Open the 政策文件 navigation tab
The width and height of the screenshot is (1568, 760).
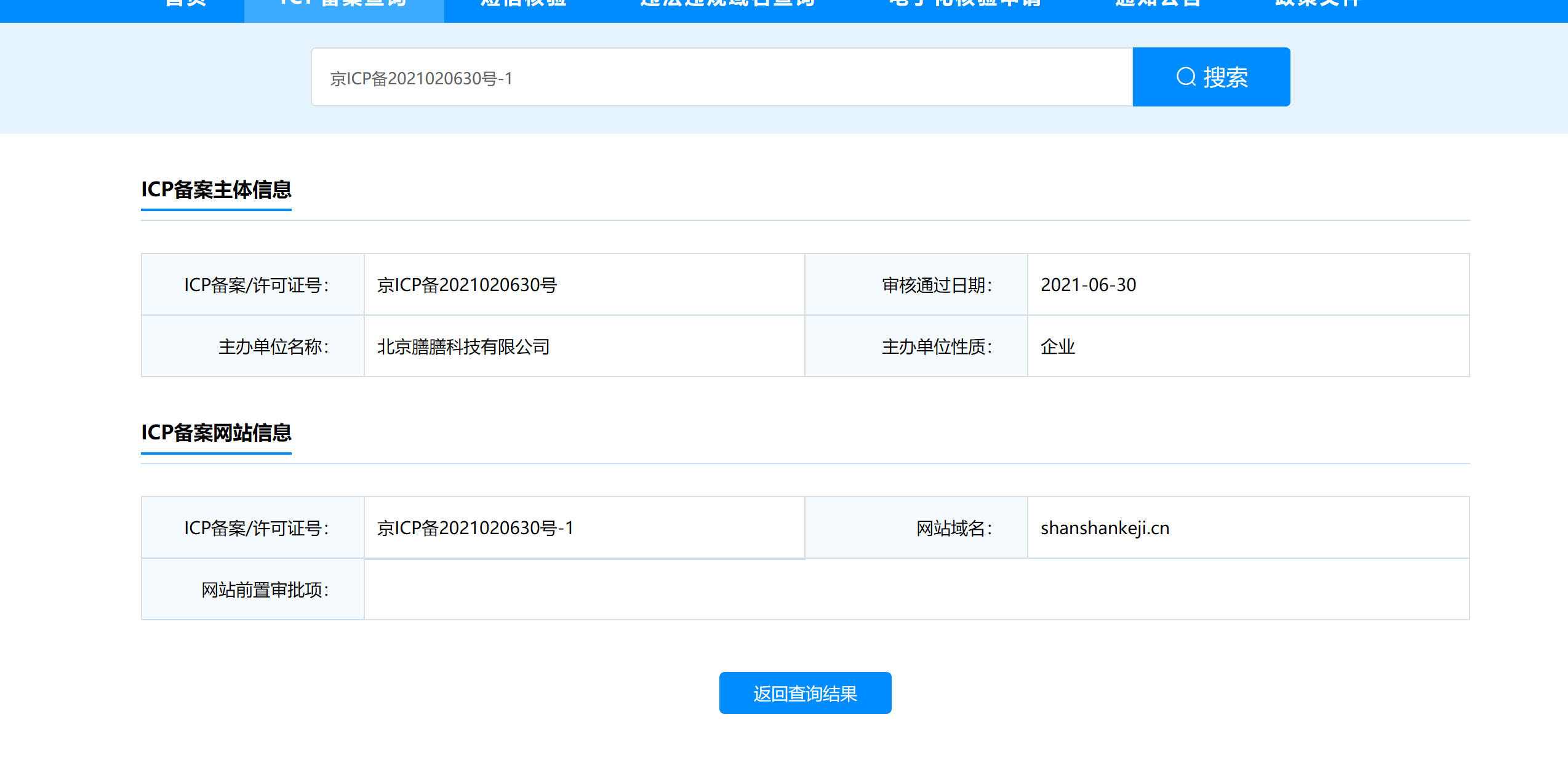tap(1317, 5)
